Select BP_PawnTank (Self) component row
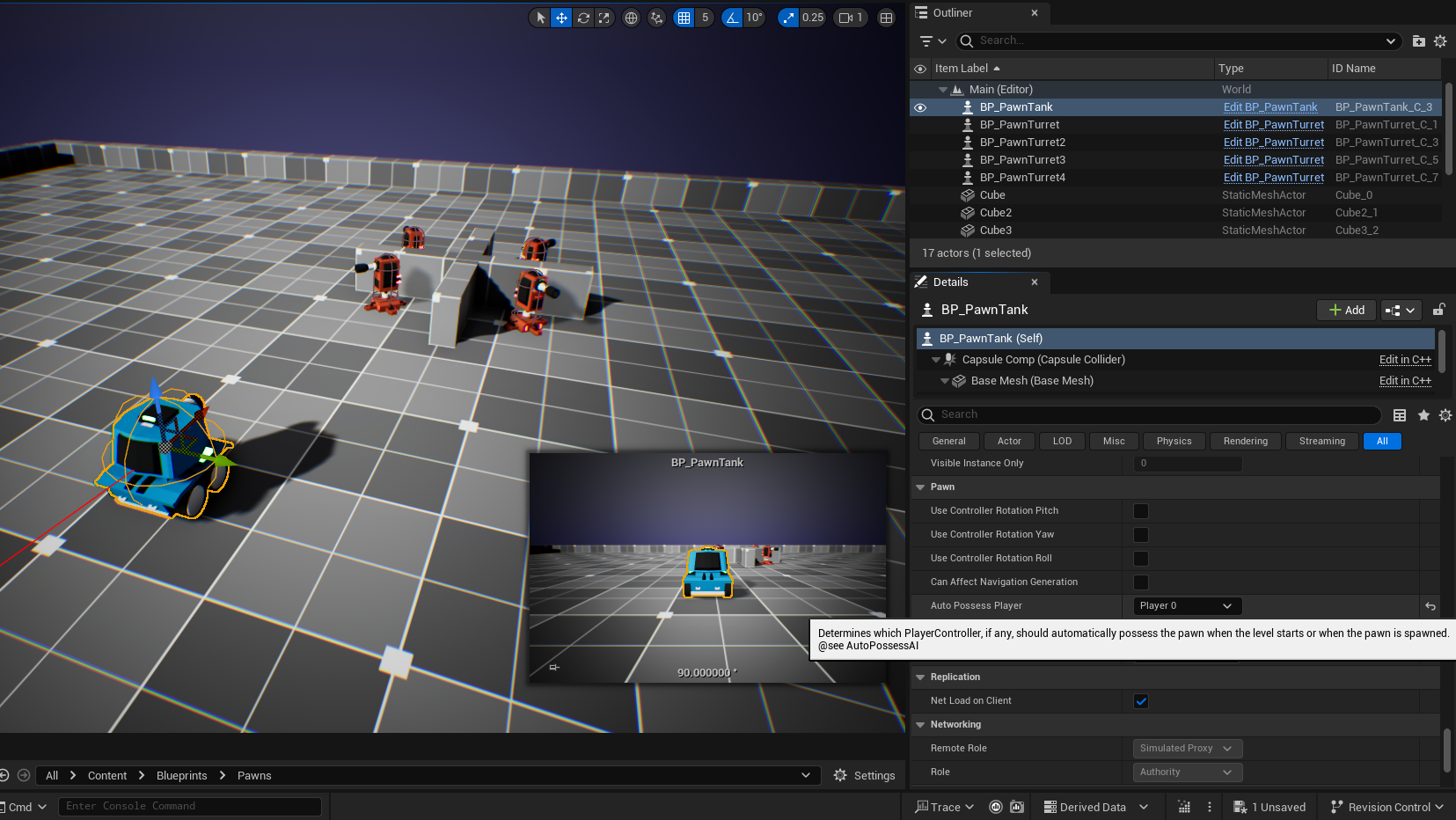Image resolution: width=1456 pixels, height=820 pixels. 1175,339
